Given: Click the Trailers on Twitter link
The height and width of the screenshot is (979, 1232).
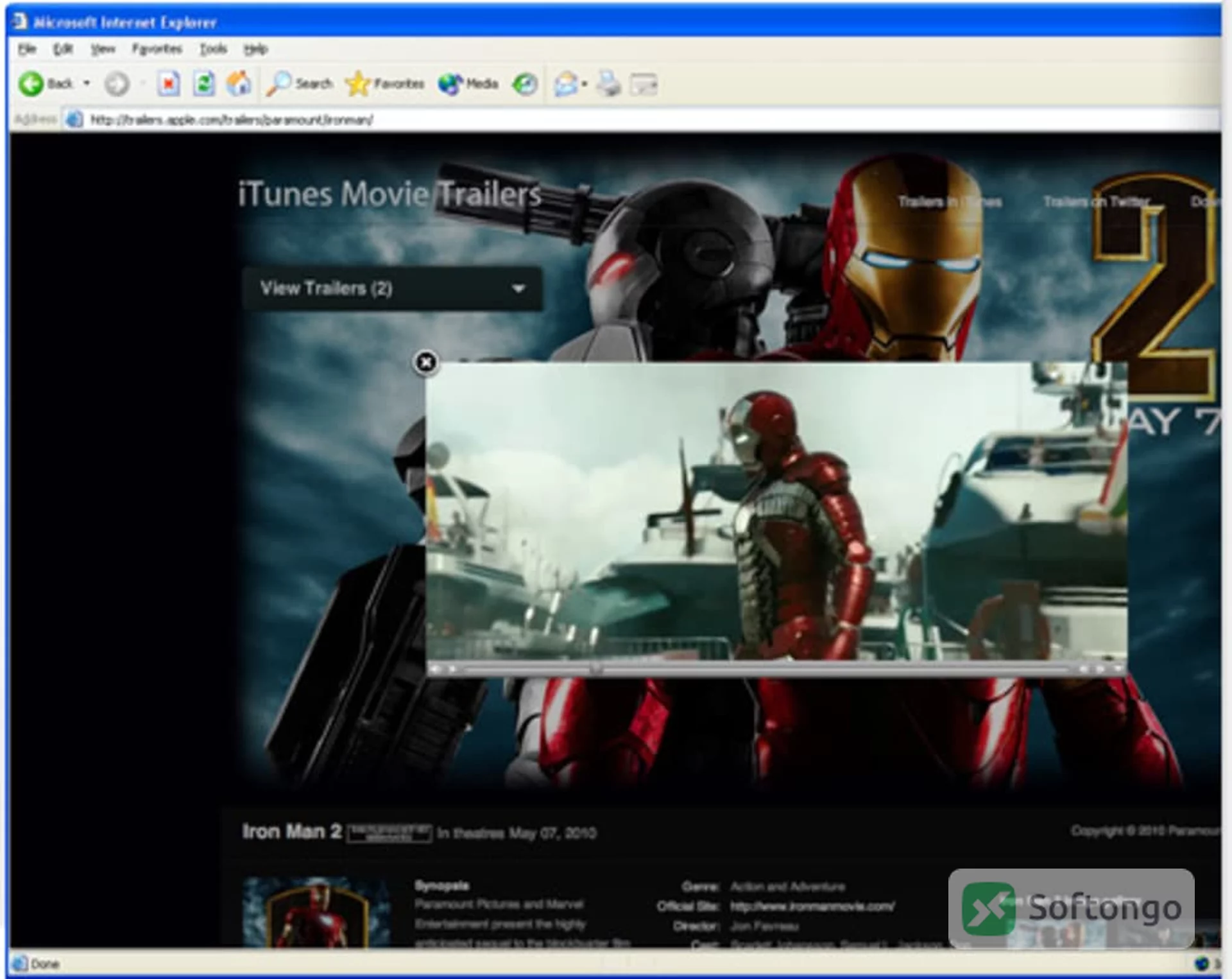Looking at the screenshot, I should tap(1097, 202).
